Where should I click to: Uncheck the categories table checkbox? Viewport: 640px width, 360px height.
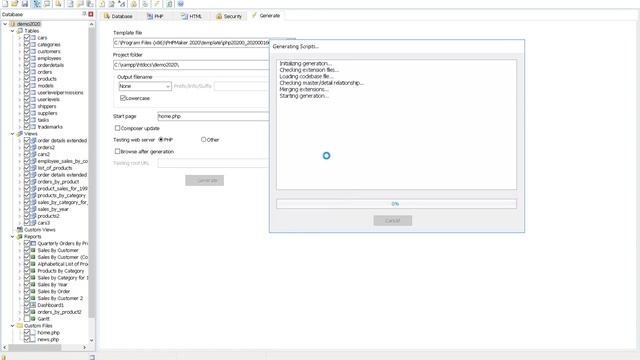[x=27, y=44]
